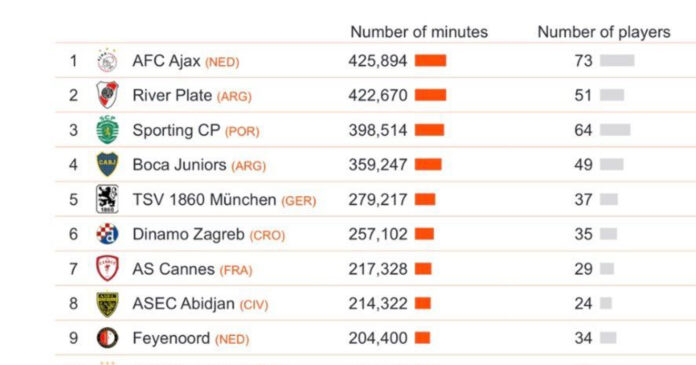Click the grey players bar for Ajax

pos(617,60)
